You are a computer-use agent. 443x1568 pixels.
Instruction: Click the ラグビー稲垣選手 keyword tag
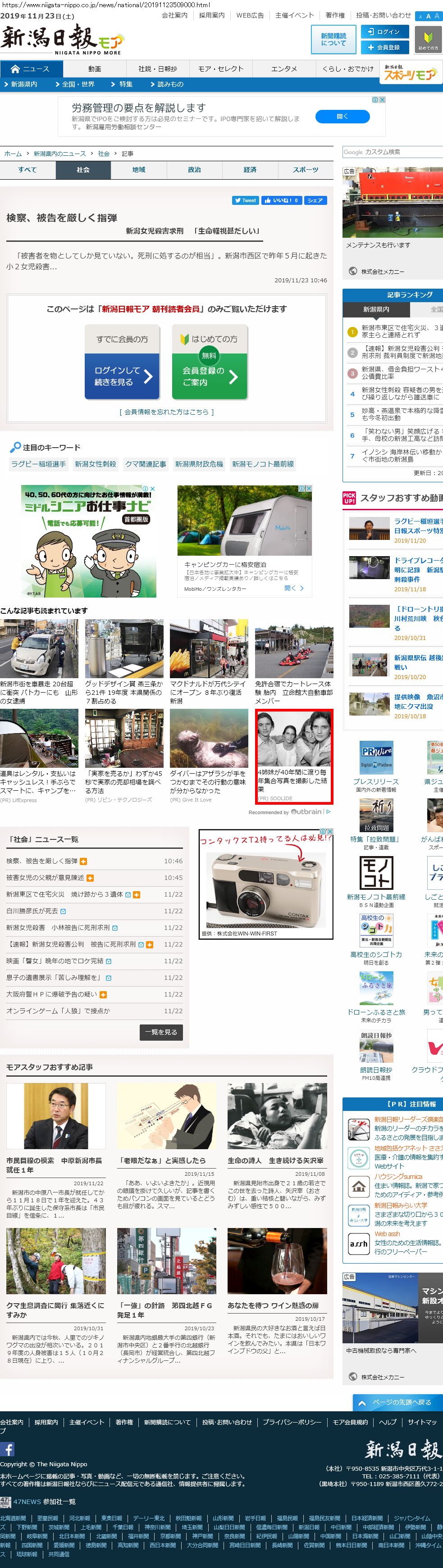[x=38, y=464]
